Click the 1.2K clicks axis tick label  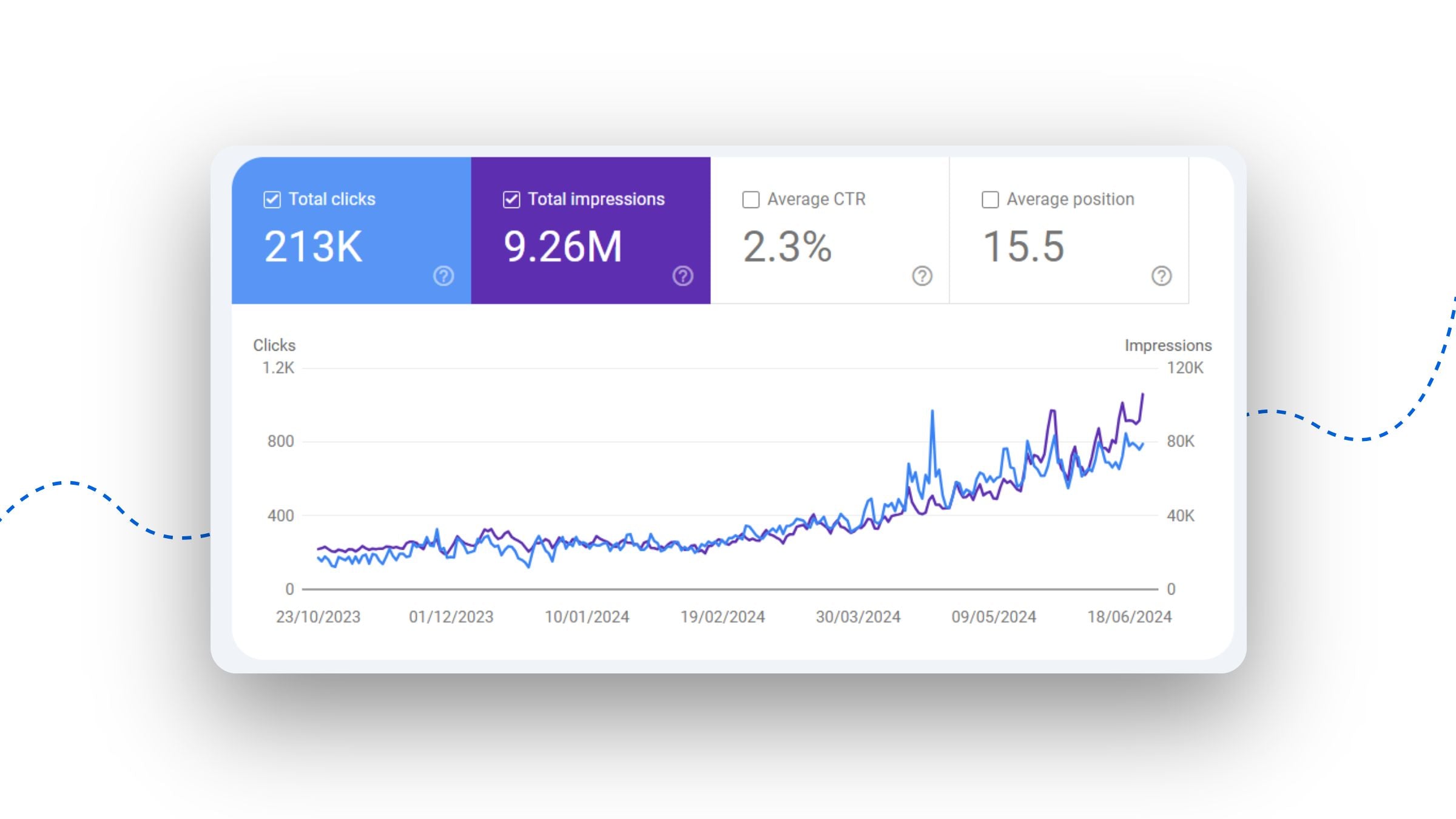[278, 368]
